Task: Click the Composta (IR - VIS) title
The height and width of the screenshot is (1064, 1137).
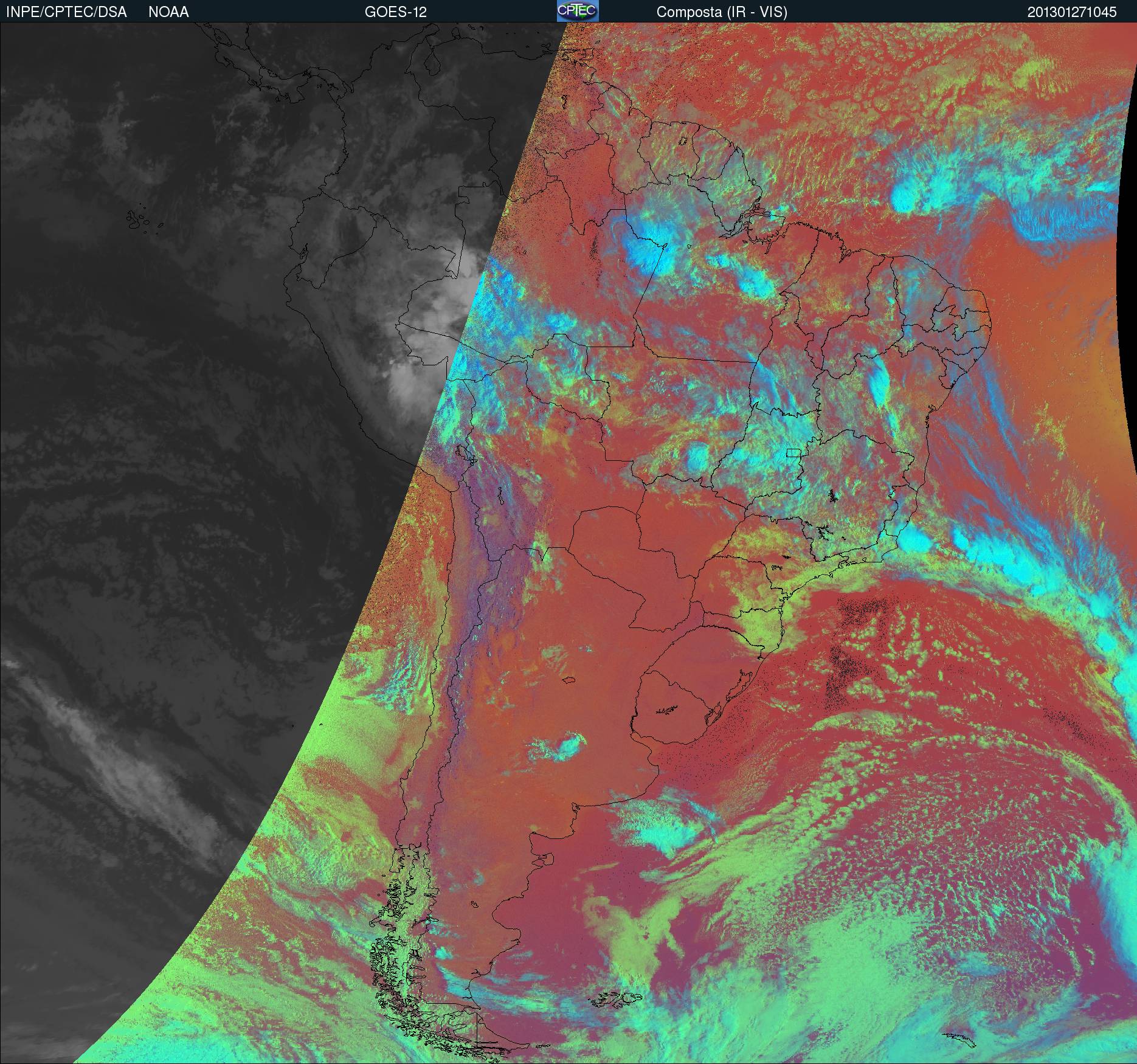Action: click(x=722, y=12)
